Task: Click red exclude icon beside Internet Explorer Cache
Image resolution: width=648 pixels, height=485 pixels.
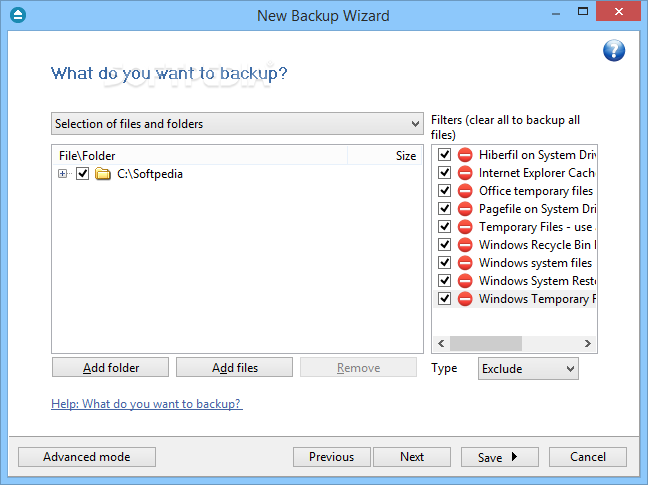Action: (x=465, y=173)
